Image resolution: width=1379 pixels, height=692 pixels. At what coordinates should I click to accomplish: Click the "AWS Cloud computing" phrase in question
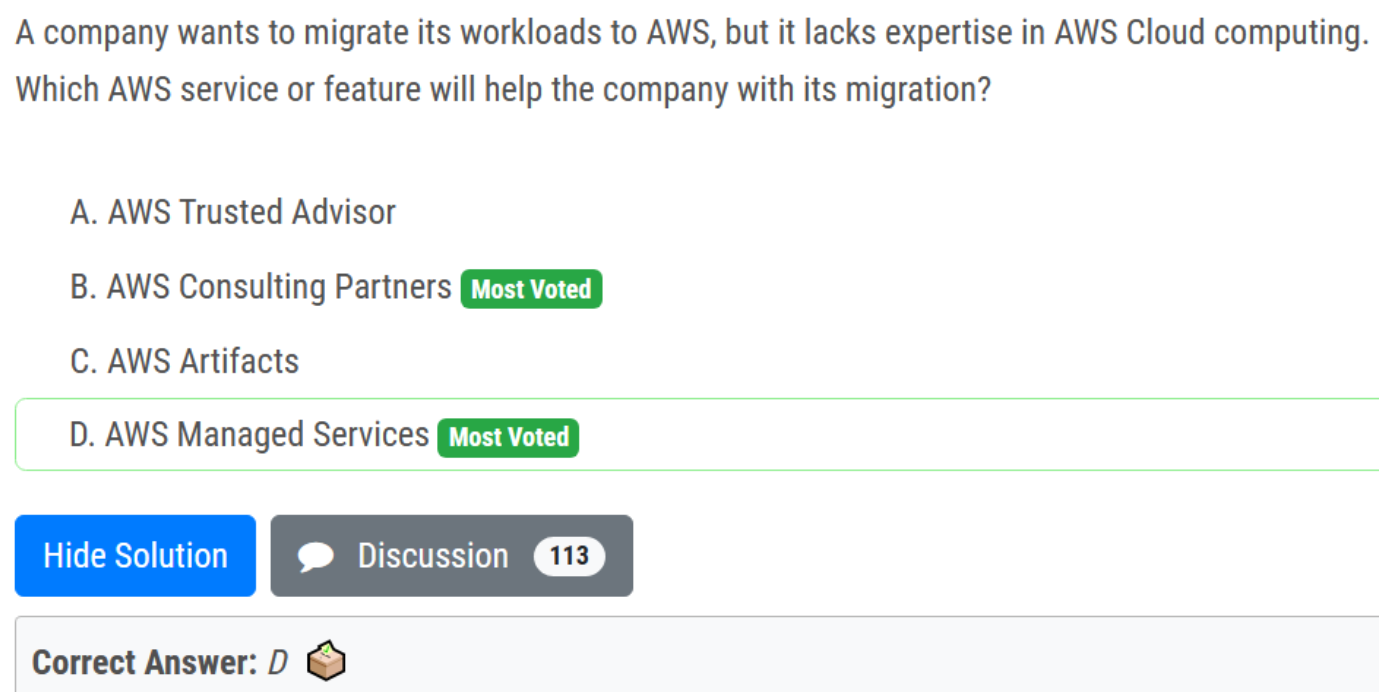click(x=1211, y=34)
